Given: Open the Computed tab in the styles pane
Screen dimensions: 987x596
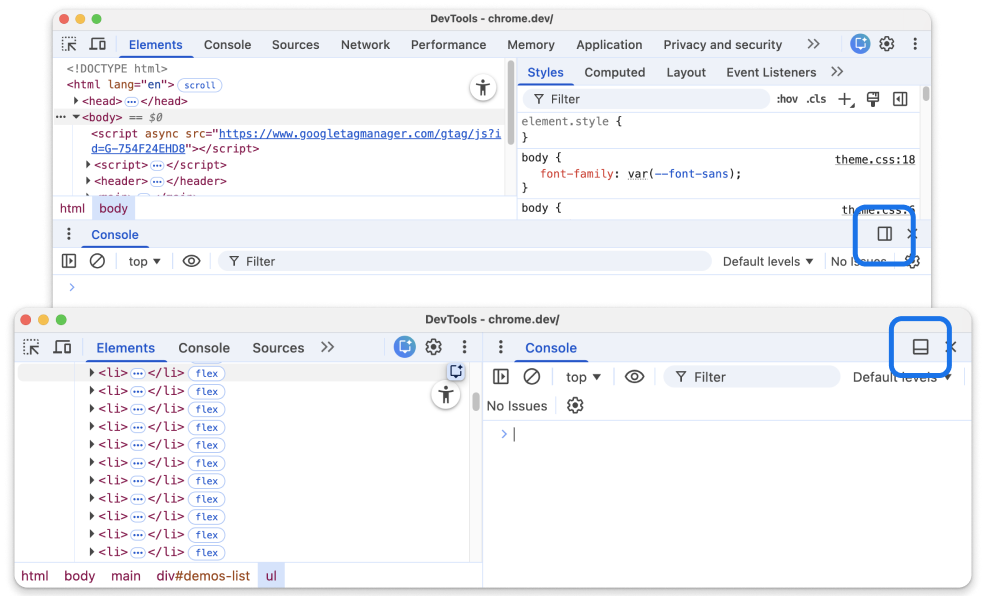Looking at the screenshot, I should tap(614, 72).
